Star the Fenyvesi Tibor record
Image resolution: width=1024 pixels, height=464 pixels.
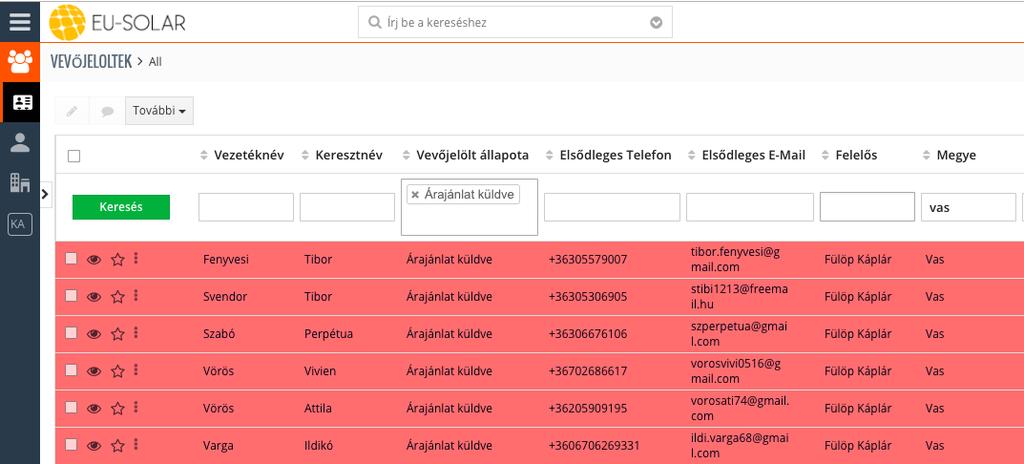(x=118, y=259)
